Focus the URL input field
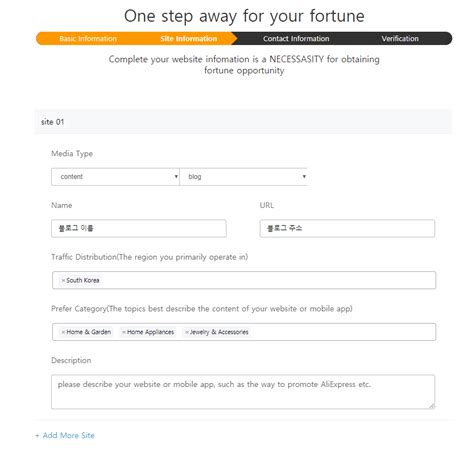Viewport: 474px width, 457px height. tap(347, 228)
